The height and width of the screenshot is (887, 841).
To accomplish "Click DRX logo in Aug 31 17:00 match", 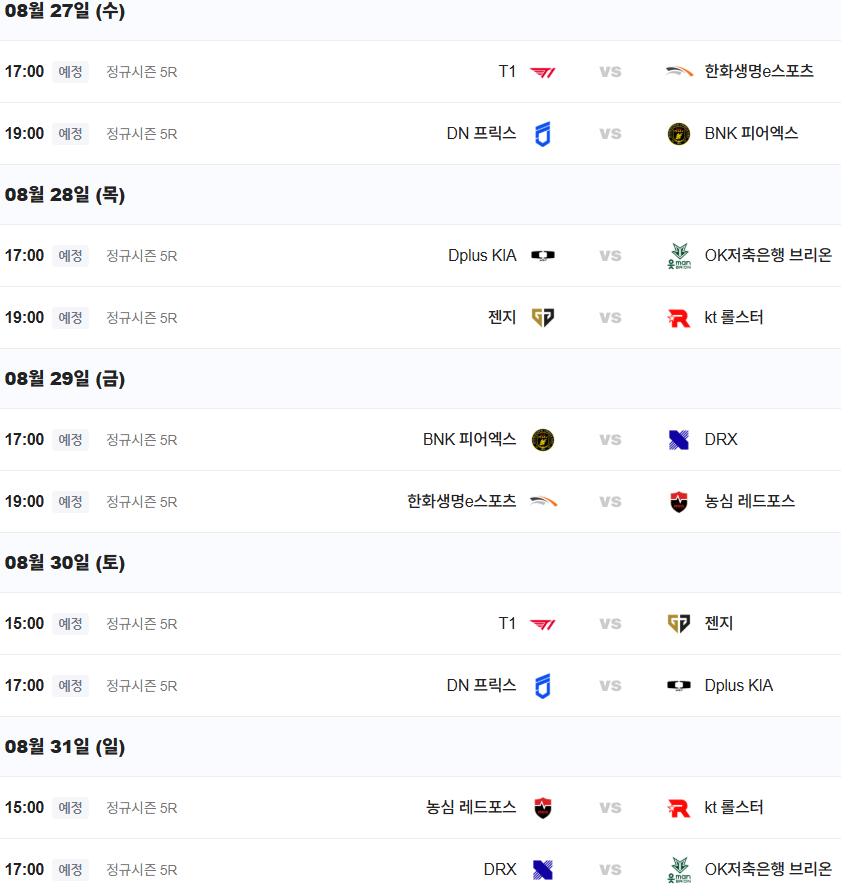I will 542,870.
